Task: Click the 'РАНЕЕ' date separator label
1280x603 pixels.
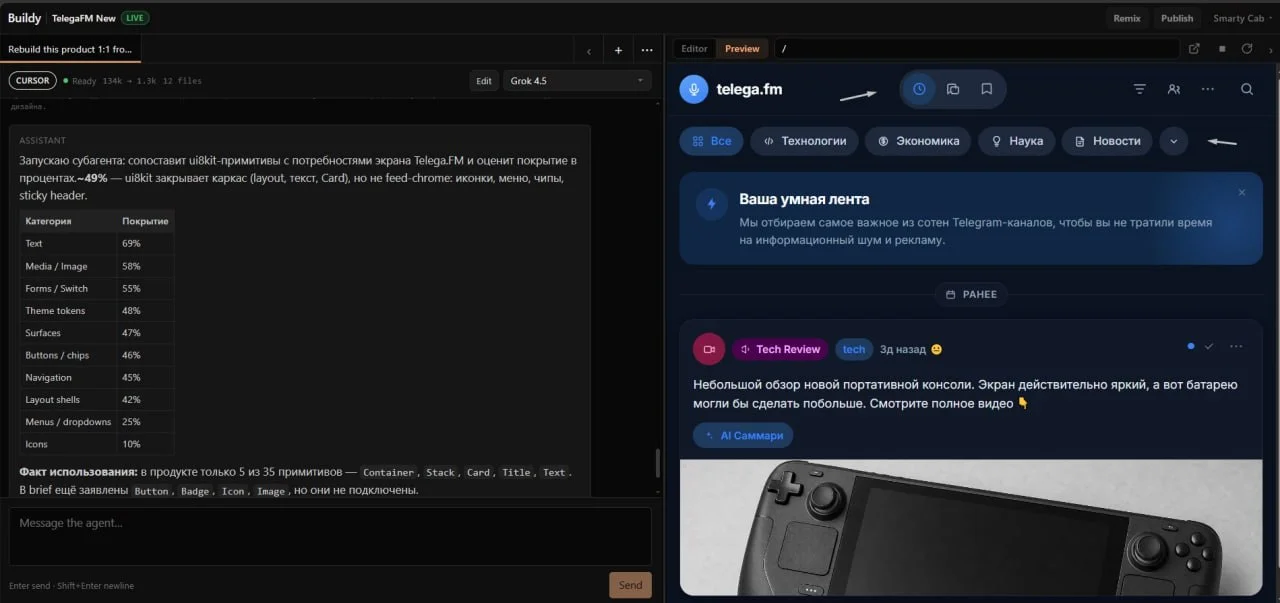Action: pyautogui.click(x=970, y=295)
